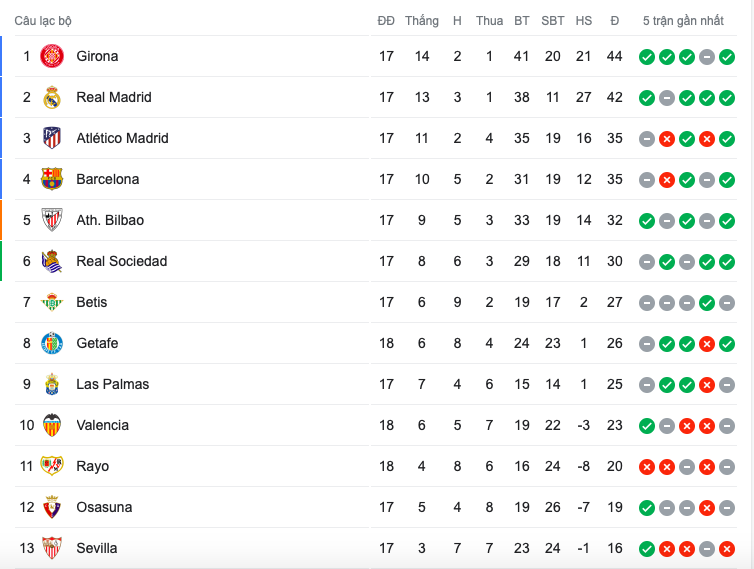Click the Câu lạc bộ column header
Screen dimensions: 754x569
point(43,21)
